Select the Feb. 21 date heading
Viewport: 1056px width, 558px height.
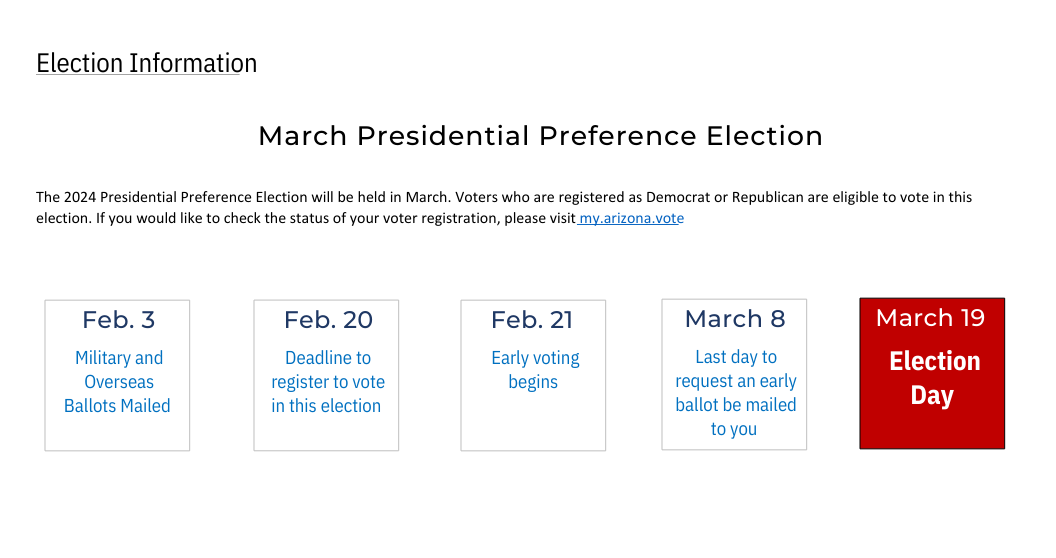point(532,320)
